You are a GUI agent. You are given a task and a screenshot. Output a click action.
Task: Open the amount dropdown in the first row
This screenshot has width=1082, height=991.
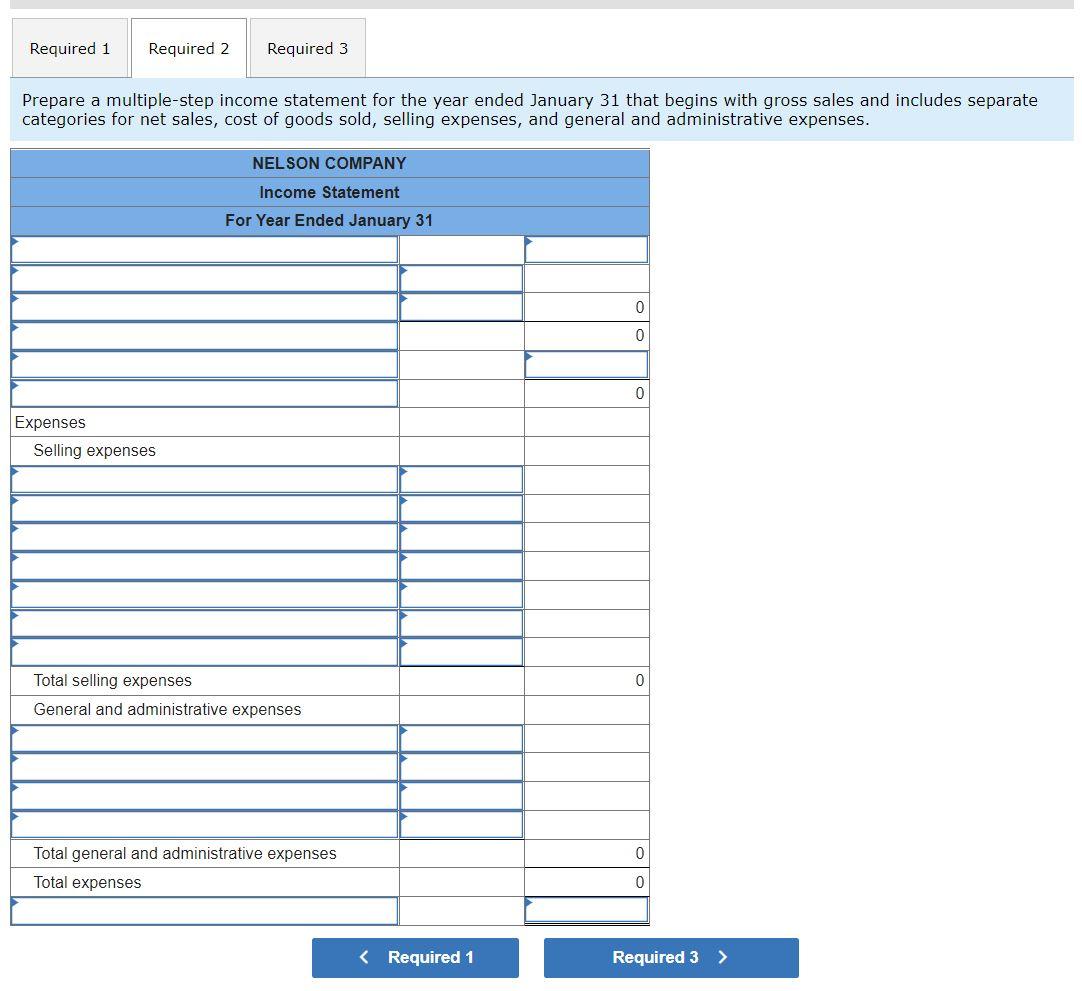586,249
